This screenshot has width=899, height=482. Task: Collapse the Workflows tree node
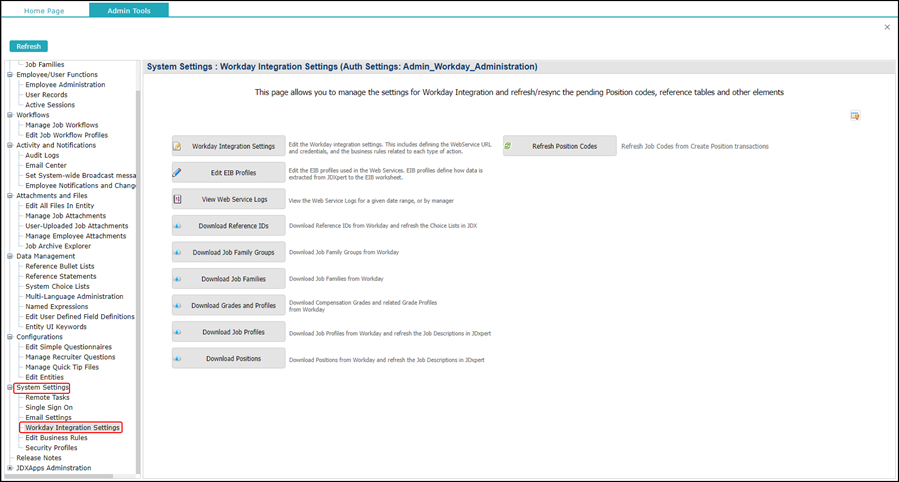10,115
